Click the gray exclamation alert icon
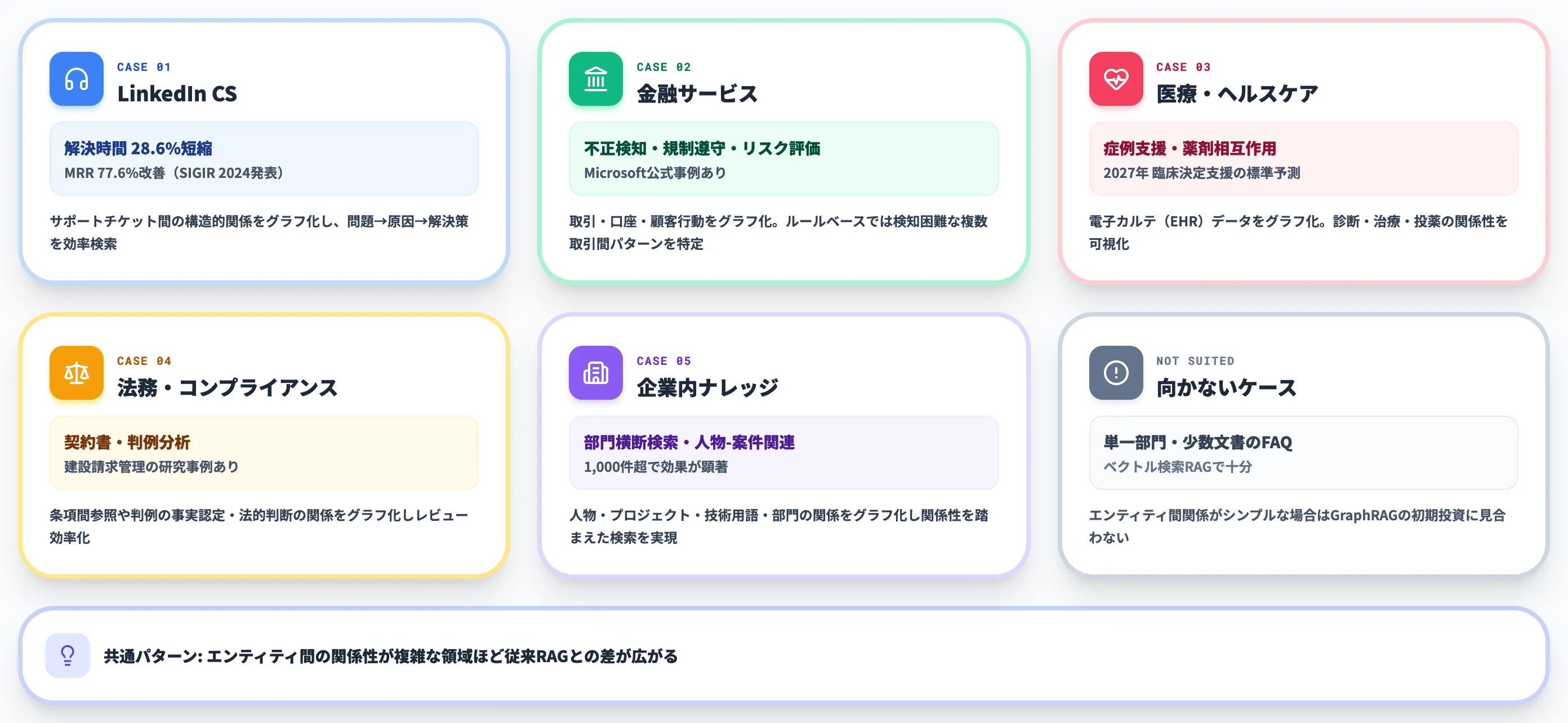This screenshot has width=1568, height=723. pyautogui.click(x=1116, y=372)
